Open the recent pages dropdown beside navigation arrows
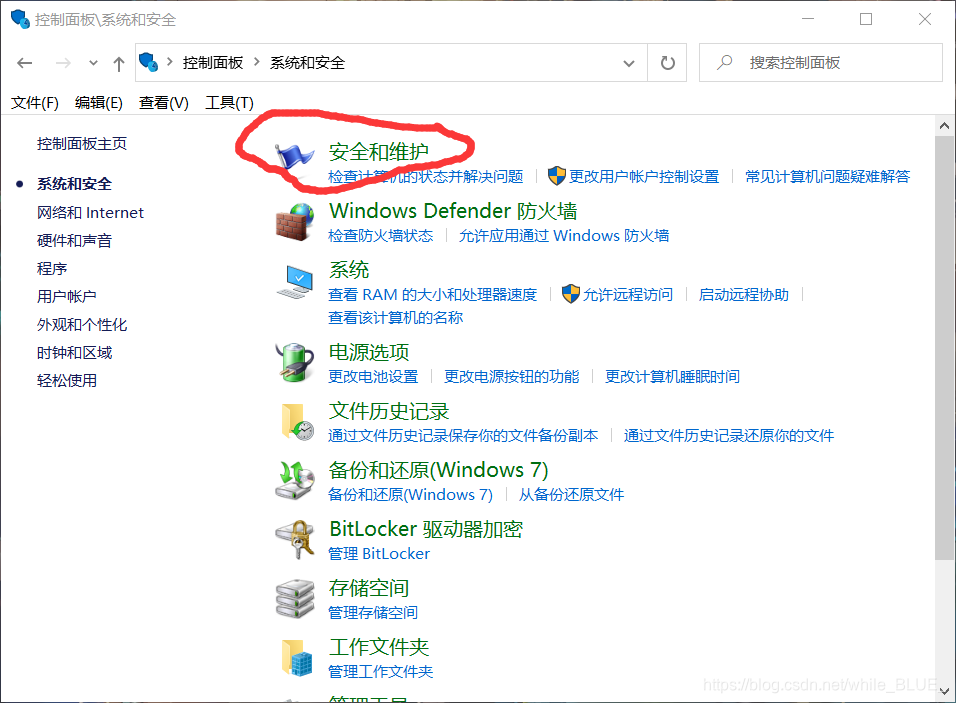This screenshot has width=956, height=703. coord(92,62)
